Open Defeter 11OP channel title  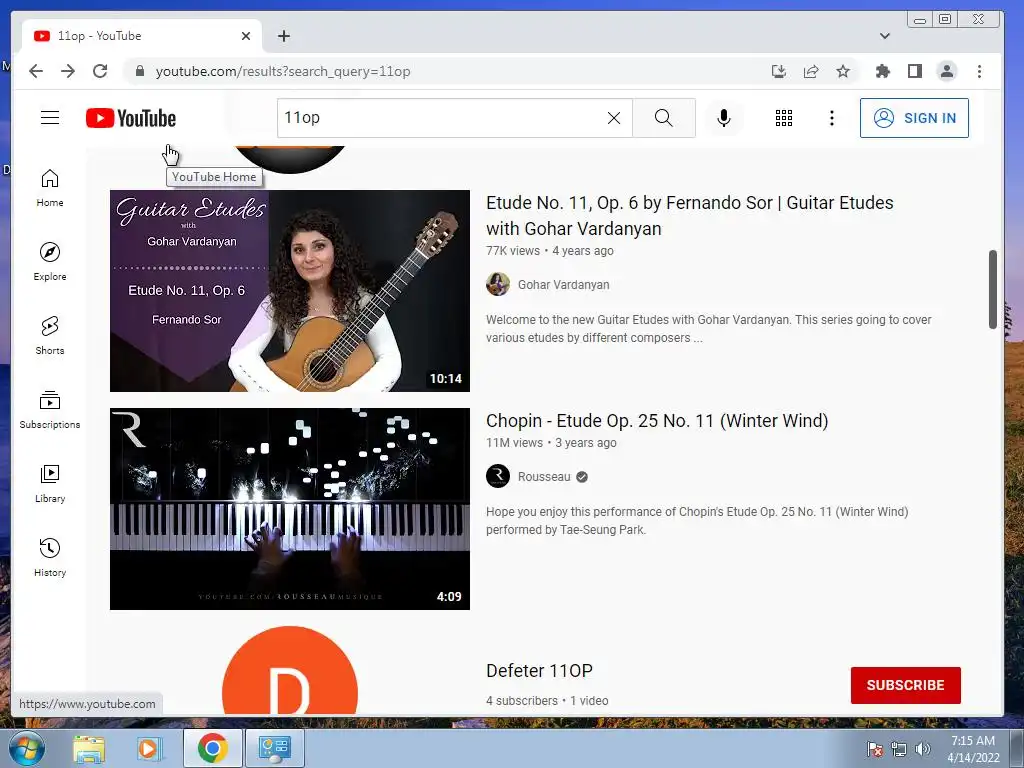point(539,671)
